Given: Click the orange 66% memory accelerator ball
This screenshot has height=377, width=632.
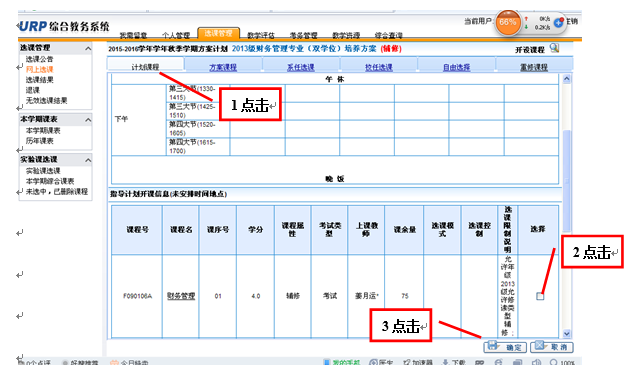Looking at the screenshot, I should tap(507, 22).
